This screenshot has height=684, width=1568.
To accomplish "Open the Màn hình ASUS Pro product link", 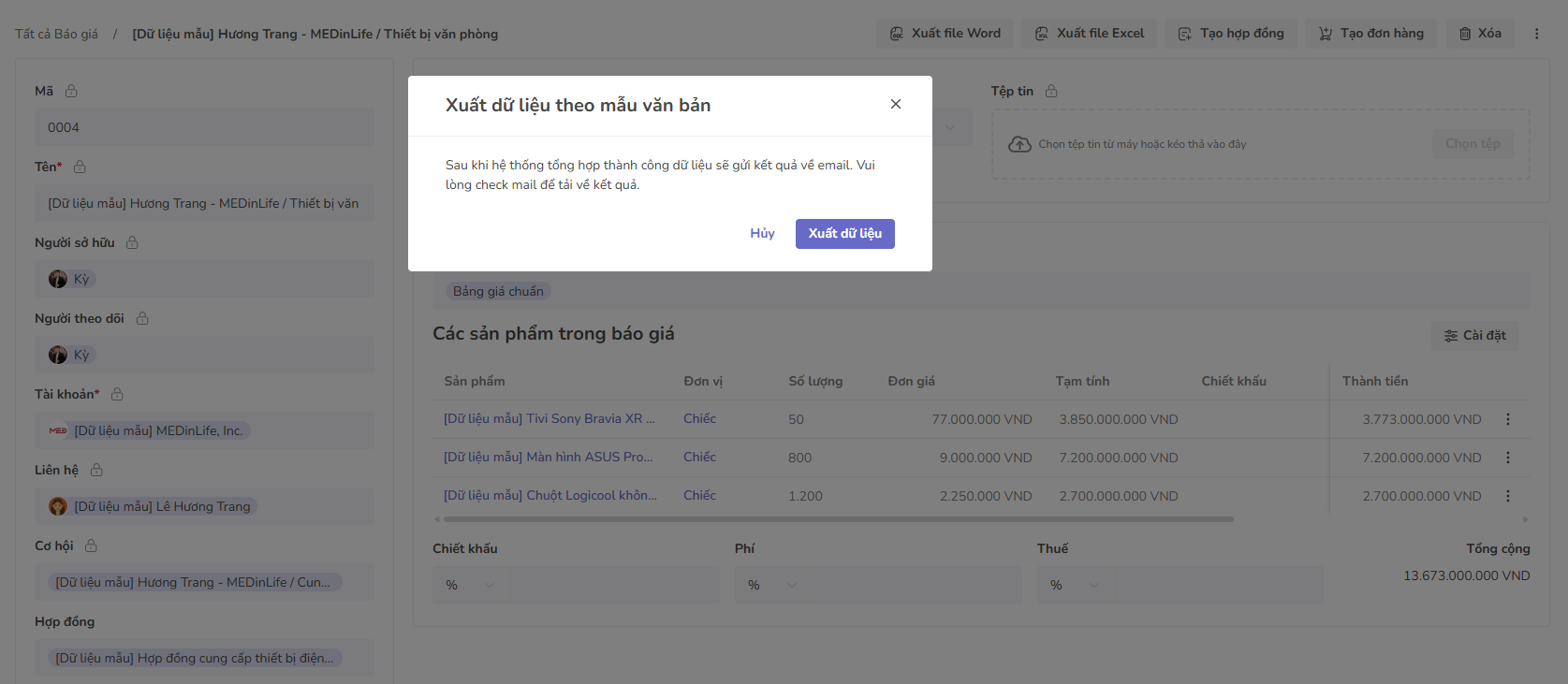I will pos(548,458).
